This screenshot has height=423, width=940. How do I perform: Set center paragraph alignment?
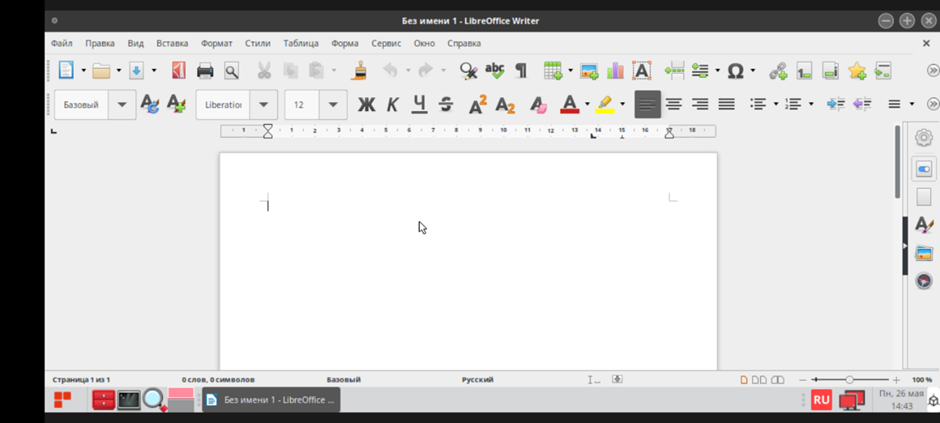(674, 104)
